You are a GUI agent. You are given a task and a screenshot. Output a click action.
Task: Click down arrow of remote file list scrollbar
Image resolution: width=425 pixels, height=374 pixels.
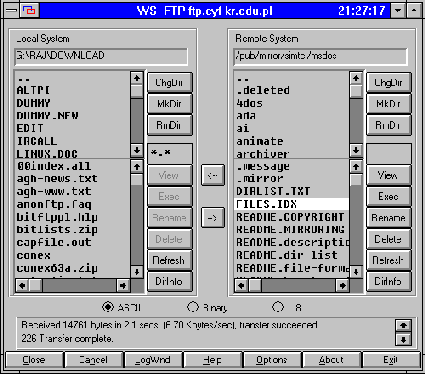point(356,272)
